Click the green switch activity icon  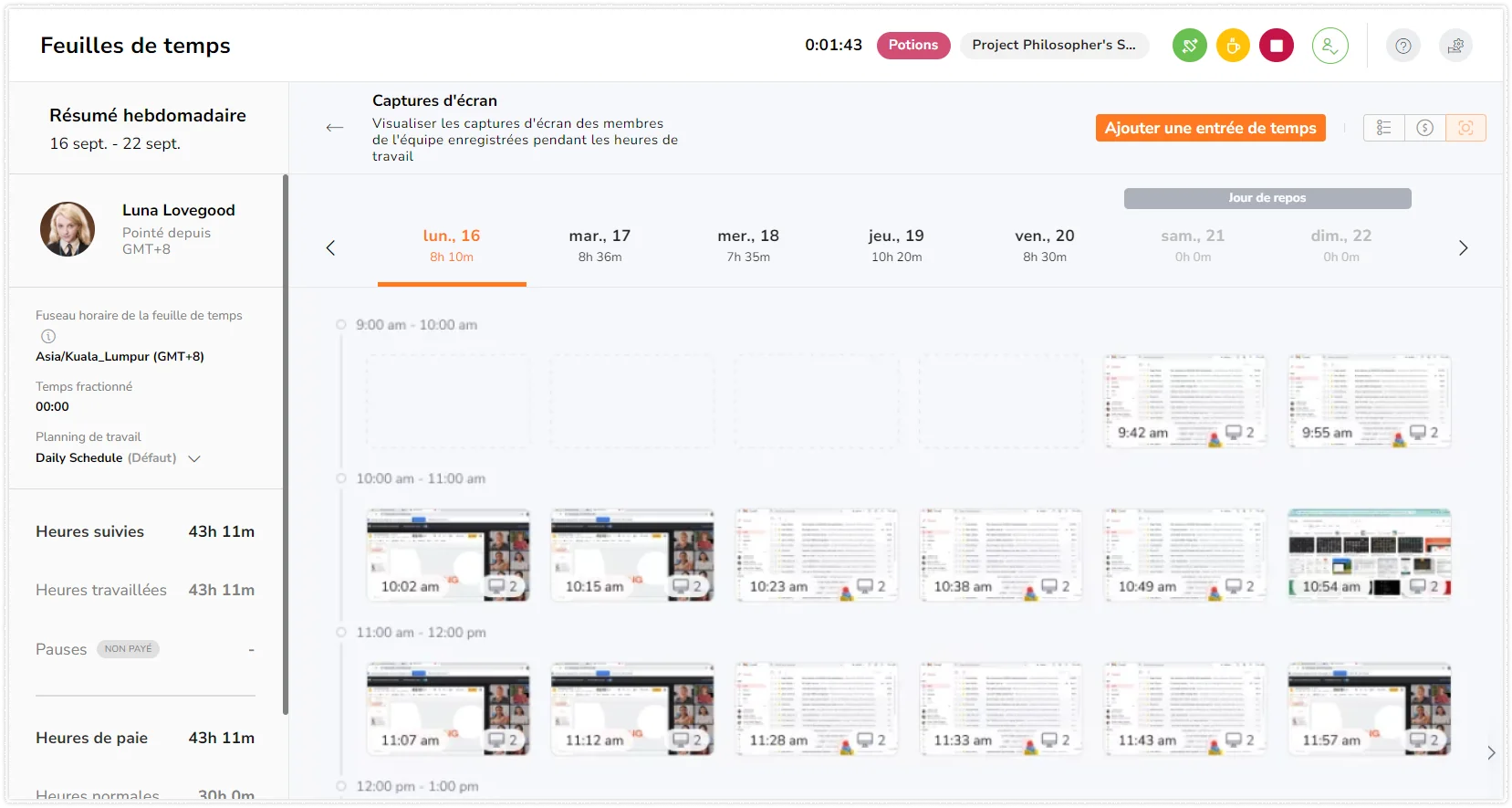click(x=1189, y=45)
